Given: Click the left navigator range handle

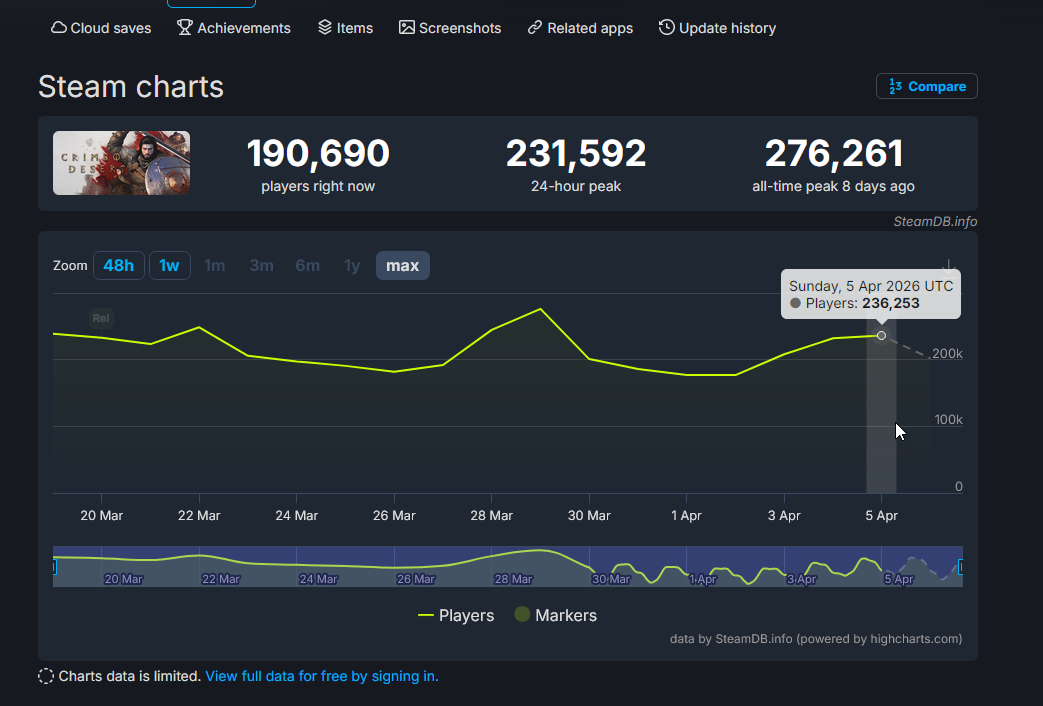Looking at the screenshot, I should pos(54,567).
